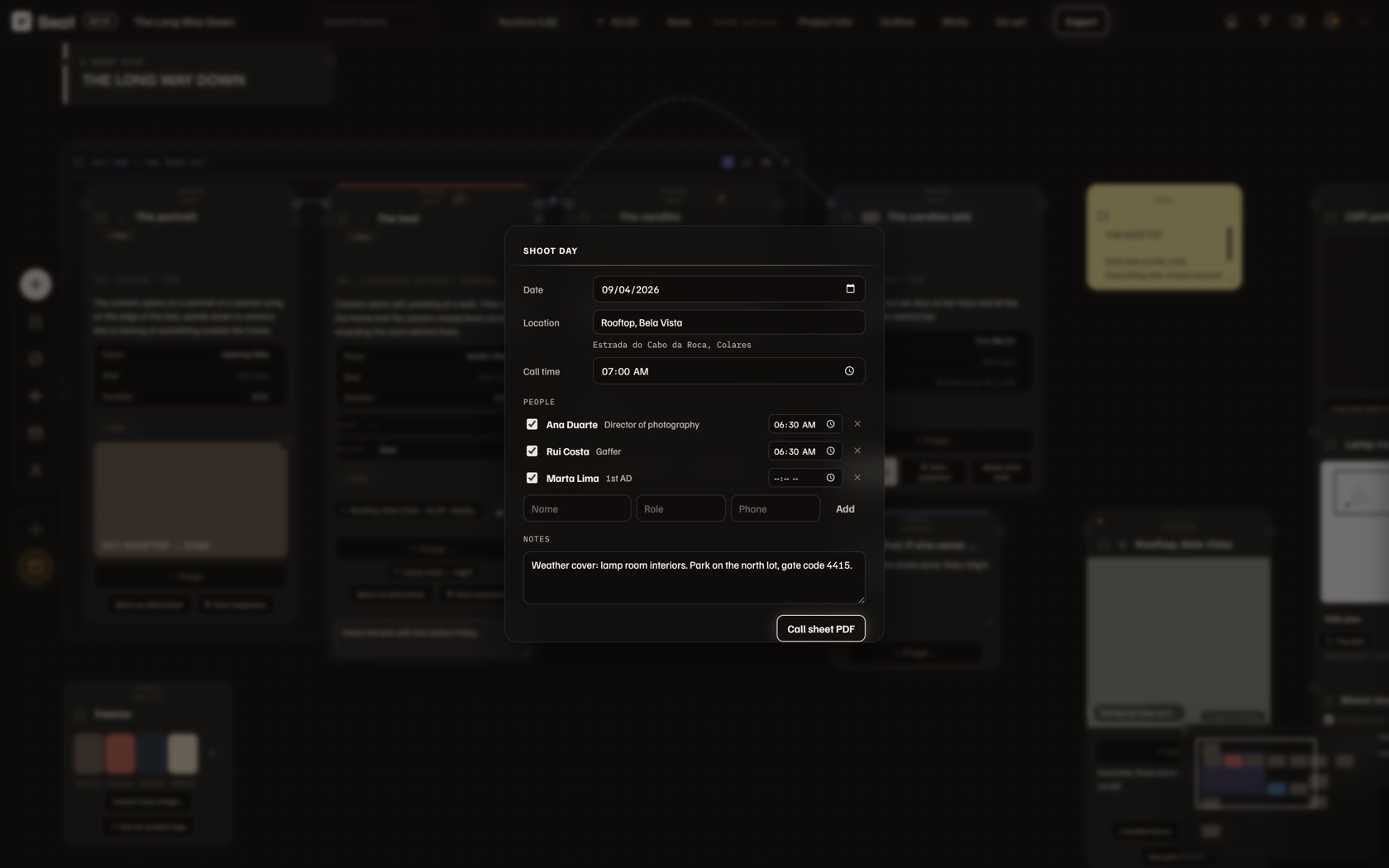Click the Export button in top bar
Screen dimensions: 1389x868
(x=1081, y=21)
